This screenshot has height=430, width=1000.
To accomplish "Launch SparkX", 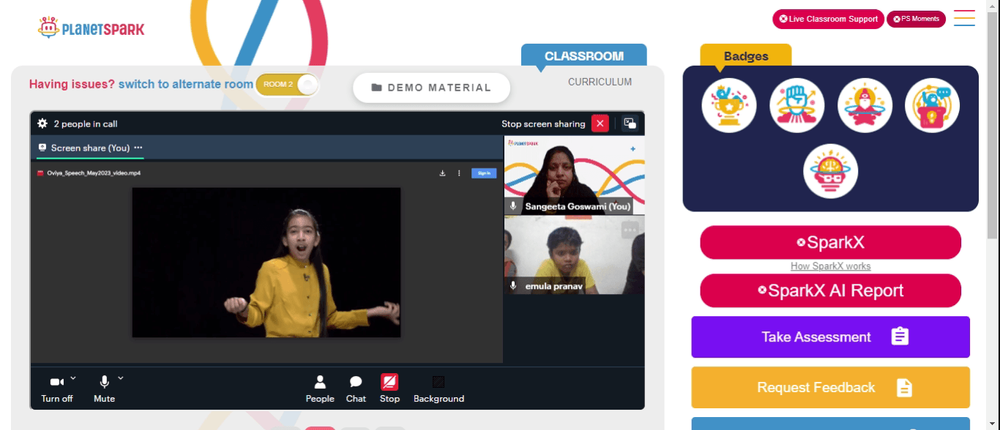I will pyautogui.click(x=830, y=242).
